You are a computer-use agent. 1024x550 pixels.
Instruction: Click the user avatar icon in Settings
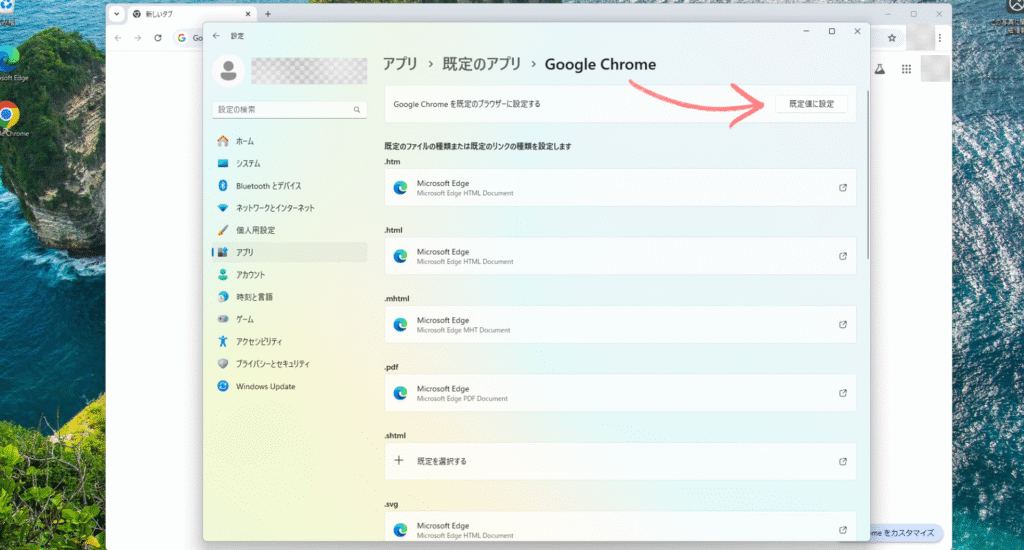point(228,71)
